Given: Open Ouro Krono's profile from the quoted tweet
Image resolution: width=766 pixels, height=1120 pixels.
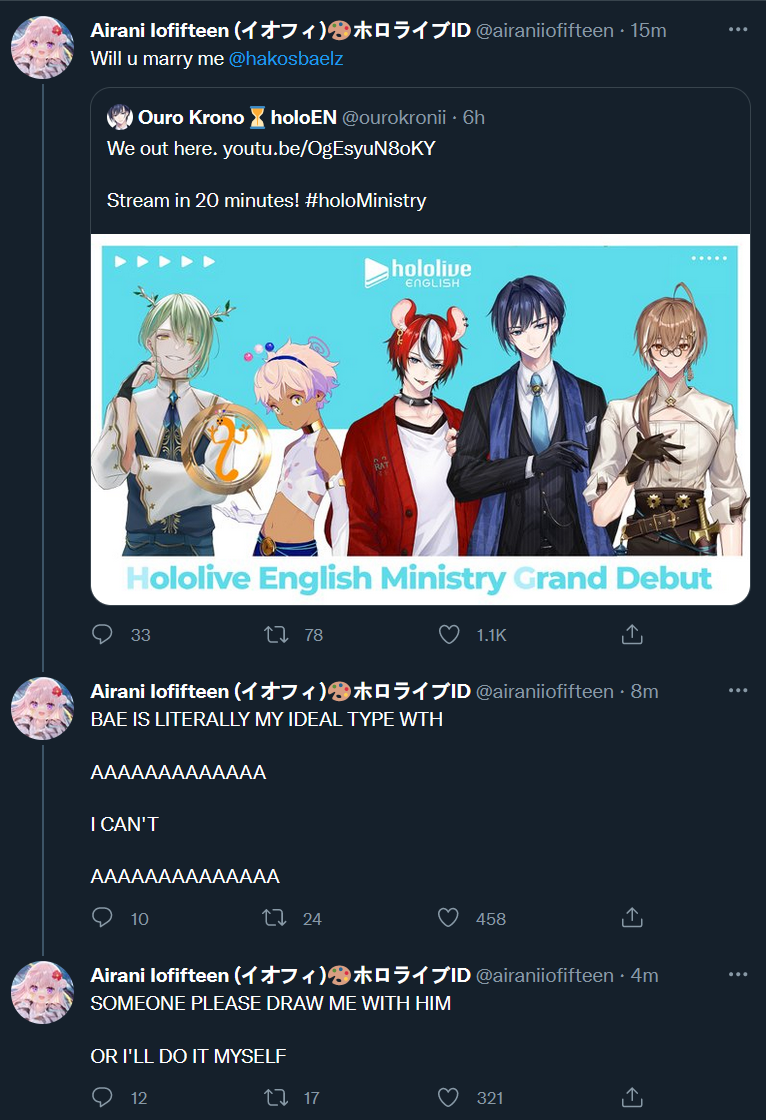Looking at the screenshot, I should [x=191, y=117].
